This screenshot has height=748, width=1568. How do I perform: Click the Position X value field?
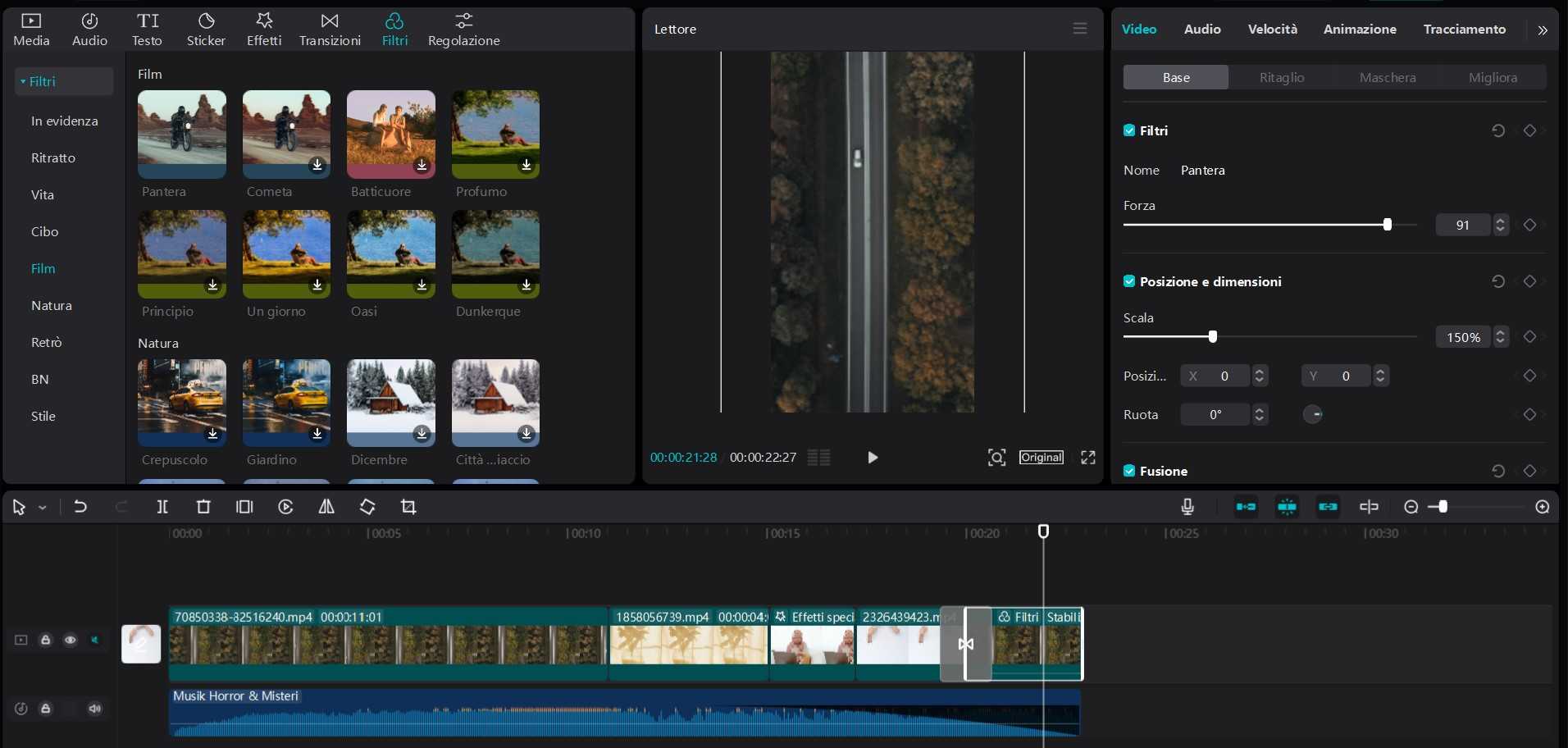click(x=1215, y=376)
